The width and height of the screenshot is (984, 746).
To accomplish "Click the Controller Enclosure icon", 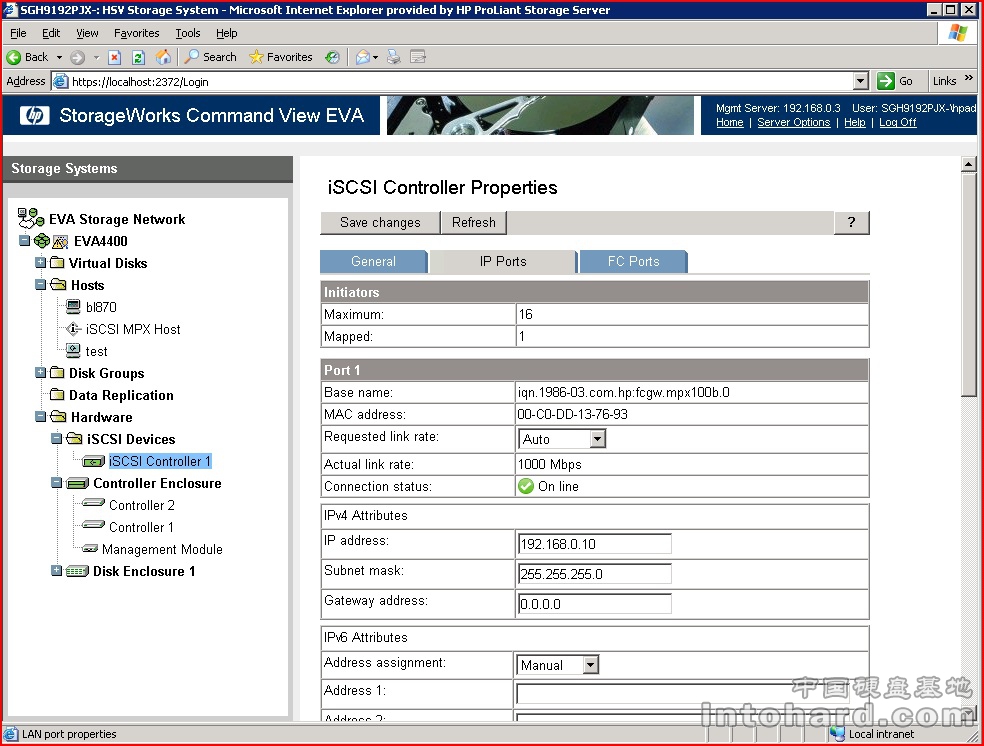I will (x=78, y=483).
